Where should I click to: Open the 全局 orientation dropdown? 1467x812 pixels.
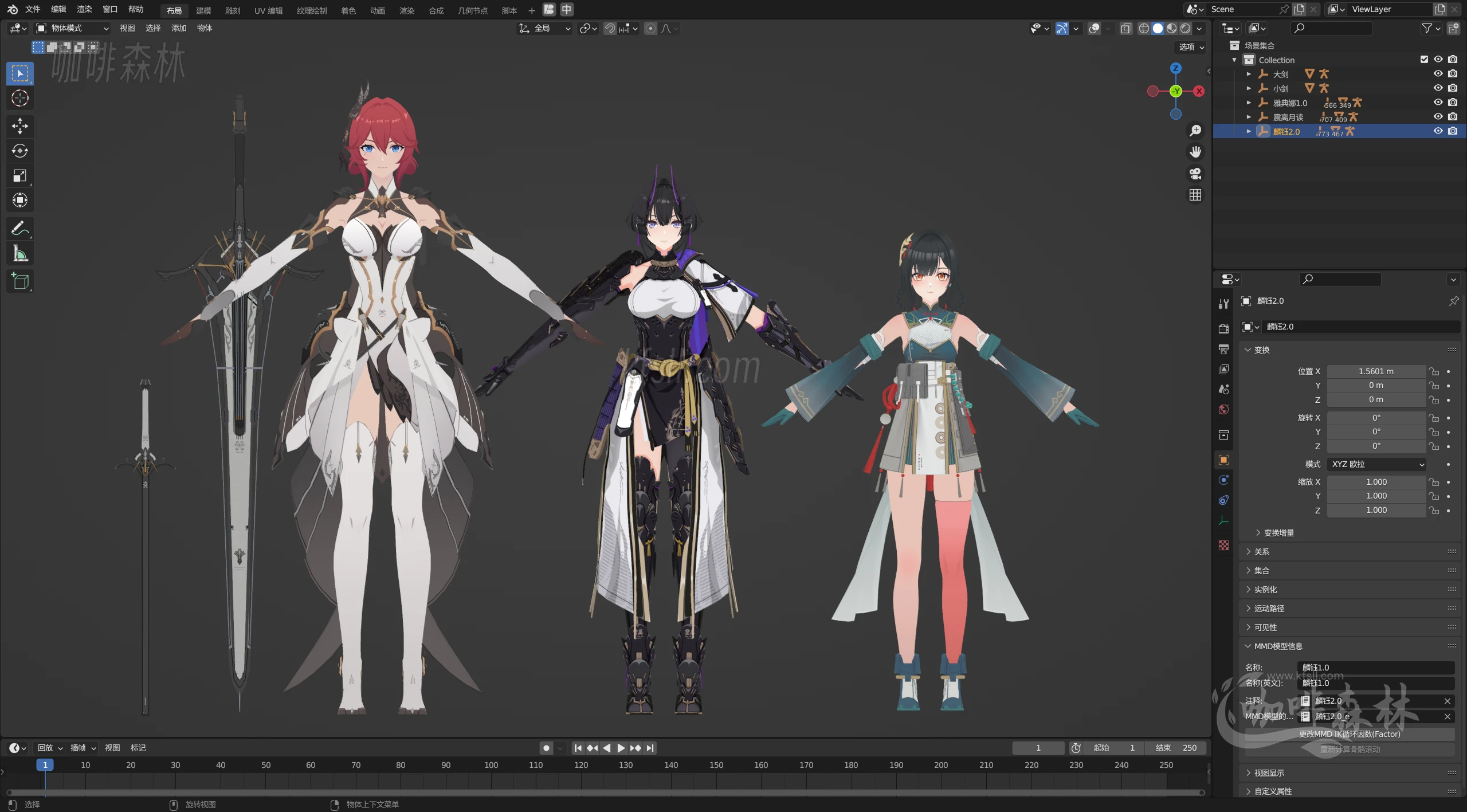click(544, 28)
